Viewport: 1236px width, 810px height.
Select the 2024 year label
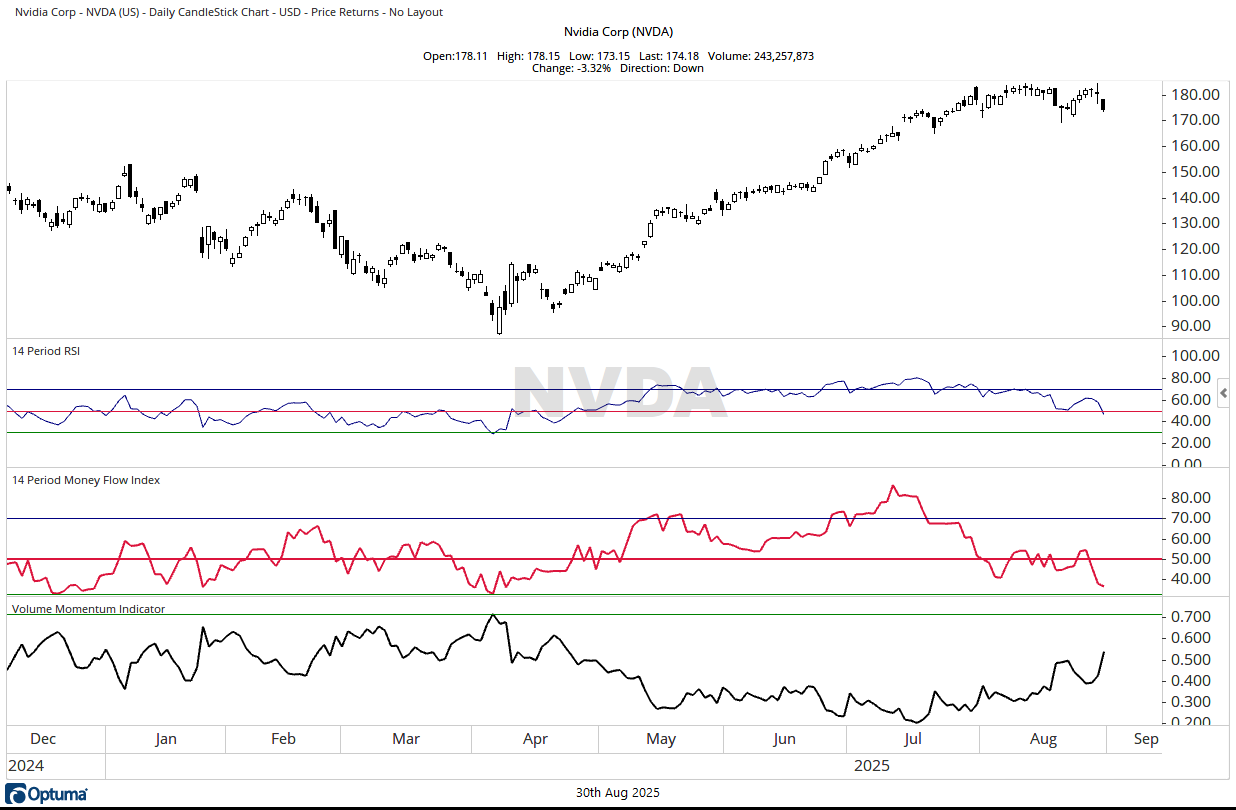tap(27, 766)
